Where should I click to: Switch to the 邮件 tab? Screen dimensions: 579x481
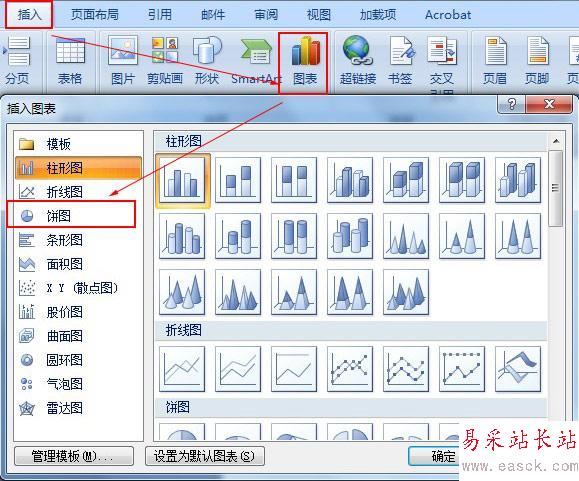213,15
